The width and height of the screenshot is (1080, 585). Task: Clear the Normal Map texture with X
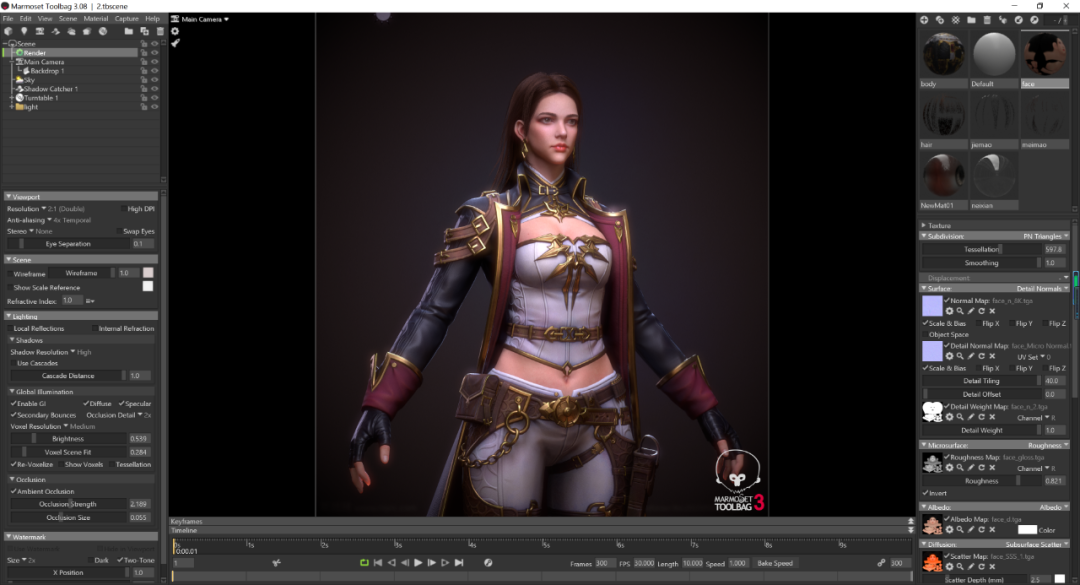(x=993, y=311)
